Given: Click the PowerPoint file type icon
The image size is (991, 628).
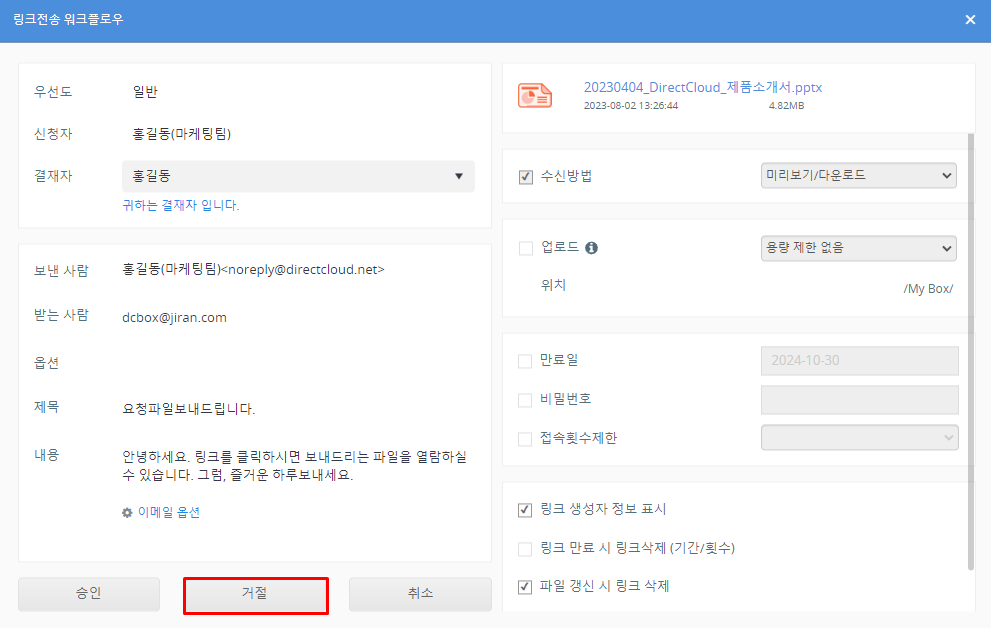Looking at the screenshot, I should point(535,96).
